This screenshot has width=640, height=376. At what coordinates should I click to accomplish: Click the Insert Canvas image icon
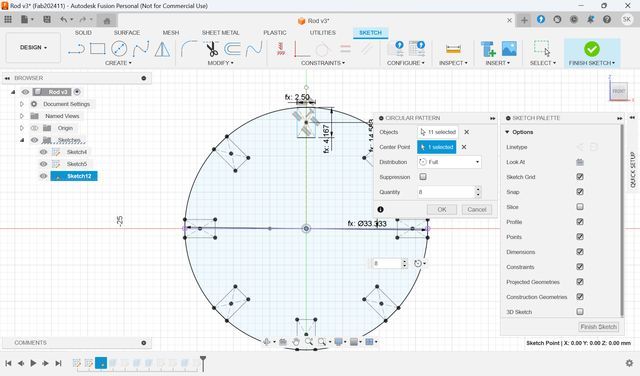point(509,49)
